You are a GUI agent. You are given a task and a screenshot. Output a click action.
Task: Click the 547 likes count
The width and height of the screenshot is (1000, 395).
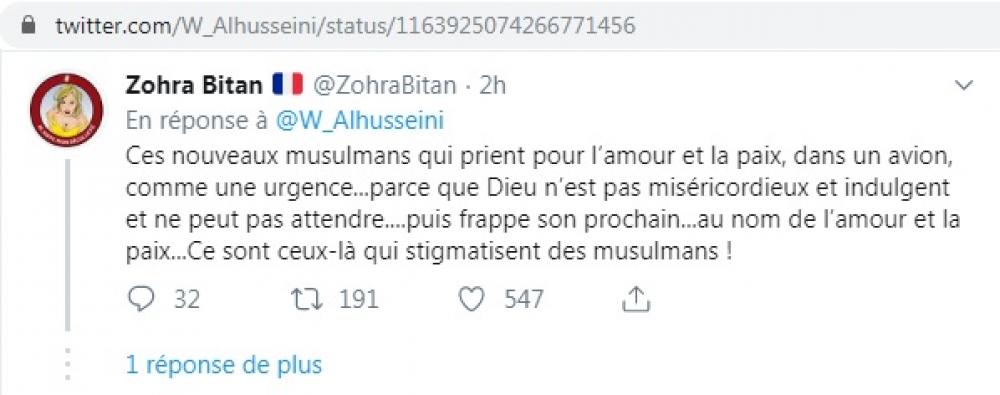point(524,299)
